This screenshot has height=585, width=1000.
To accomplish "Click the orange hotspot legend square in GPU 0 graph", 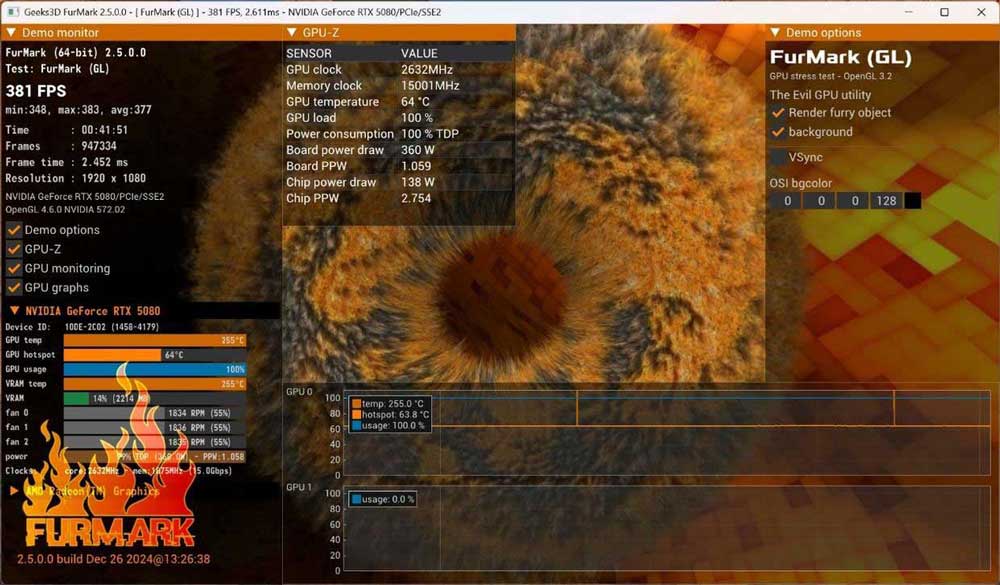I will [356, 415].
